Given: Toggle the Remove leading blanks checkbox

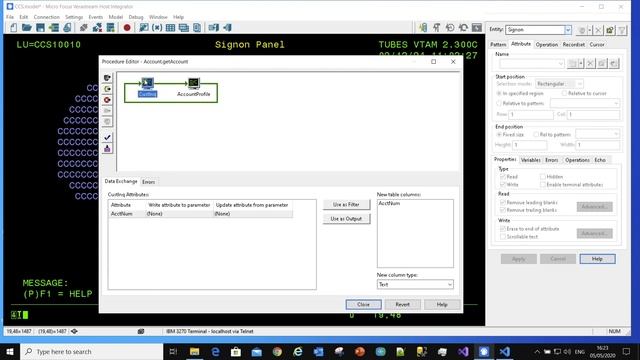Looking at the screenshot, I should point(503,202).
